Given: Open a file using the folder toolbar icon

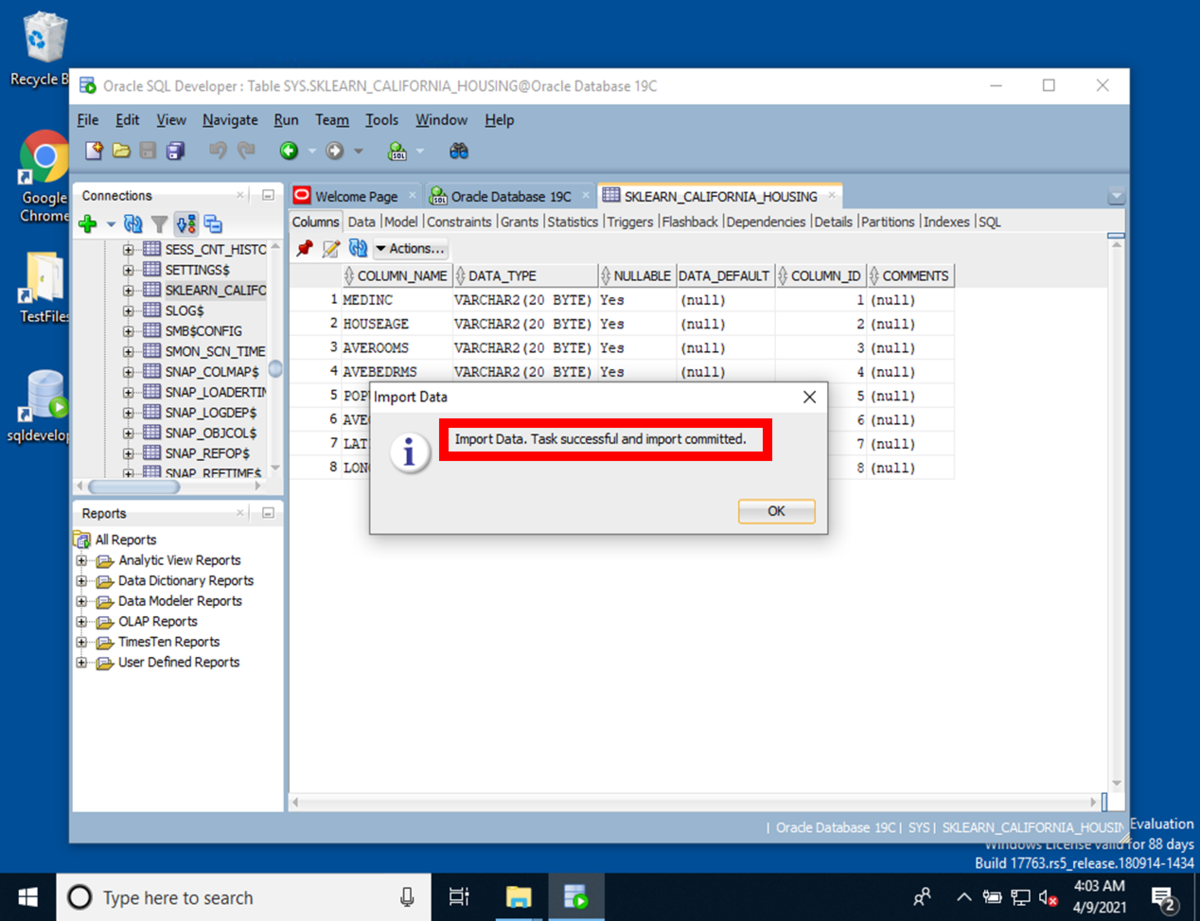Looking at the screenshot, I should 121,151.
